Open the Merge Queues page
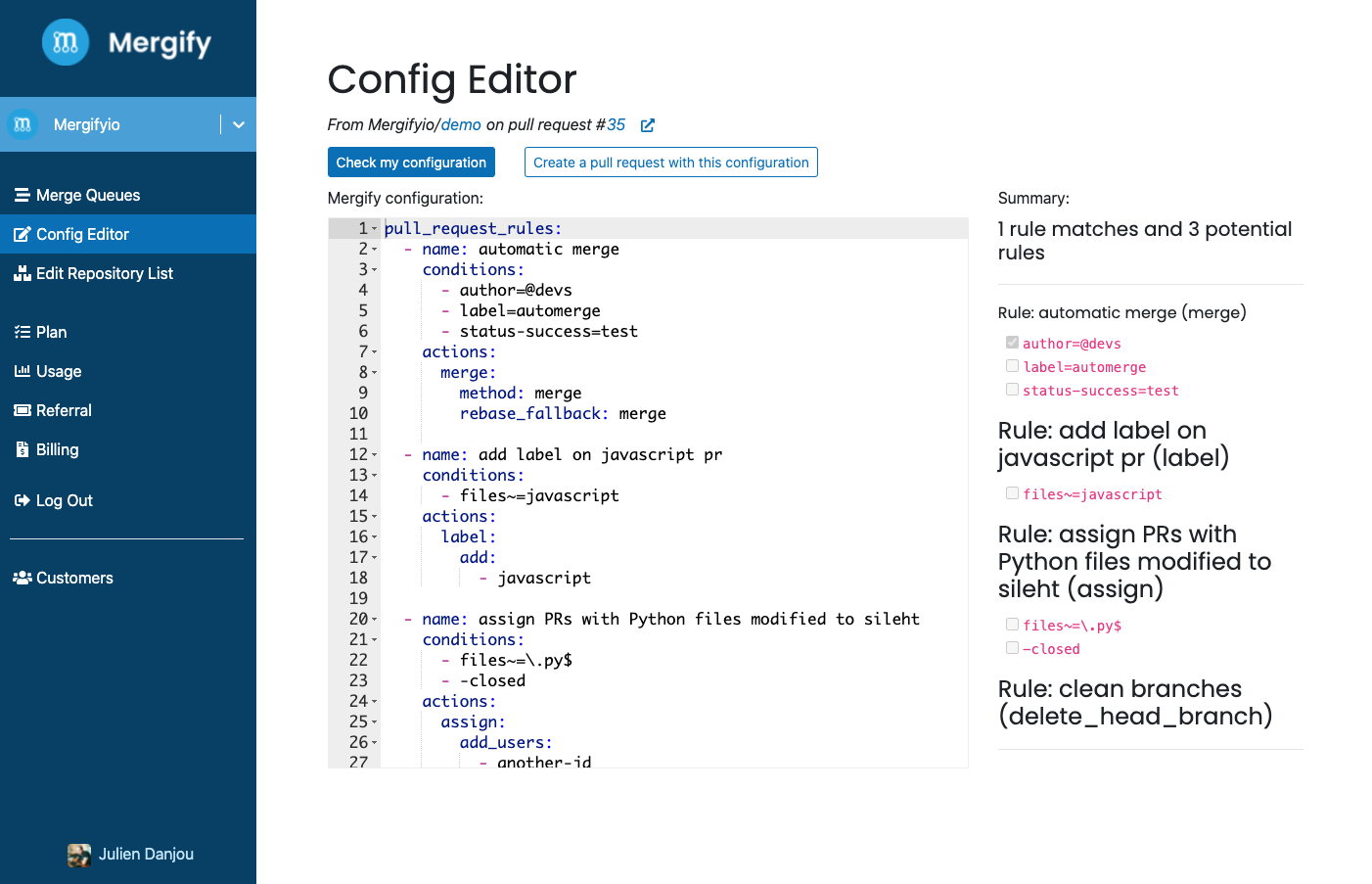This screenshot has height=884, width=1372. [128, 195]
